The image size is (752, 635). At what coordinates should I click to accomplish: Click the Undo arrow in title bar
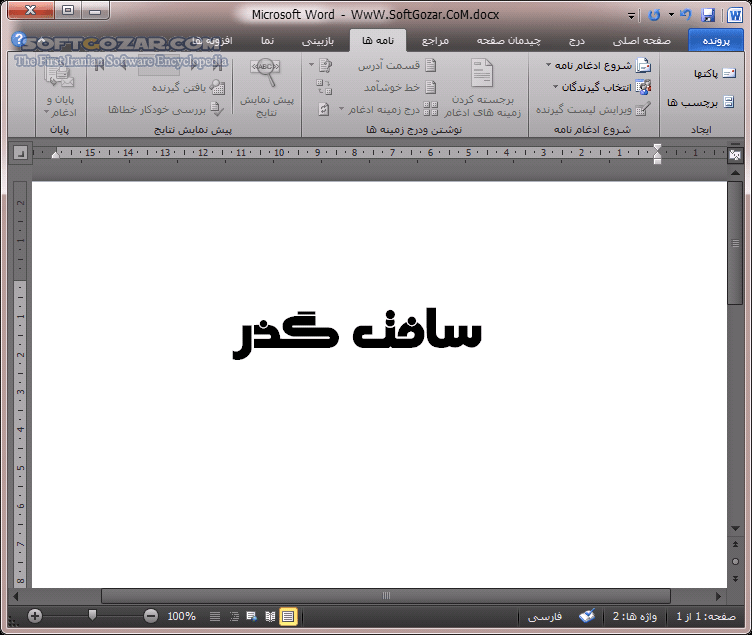(686, 15)
